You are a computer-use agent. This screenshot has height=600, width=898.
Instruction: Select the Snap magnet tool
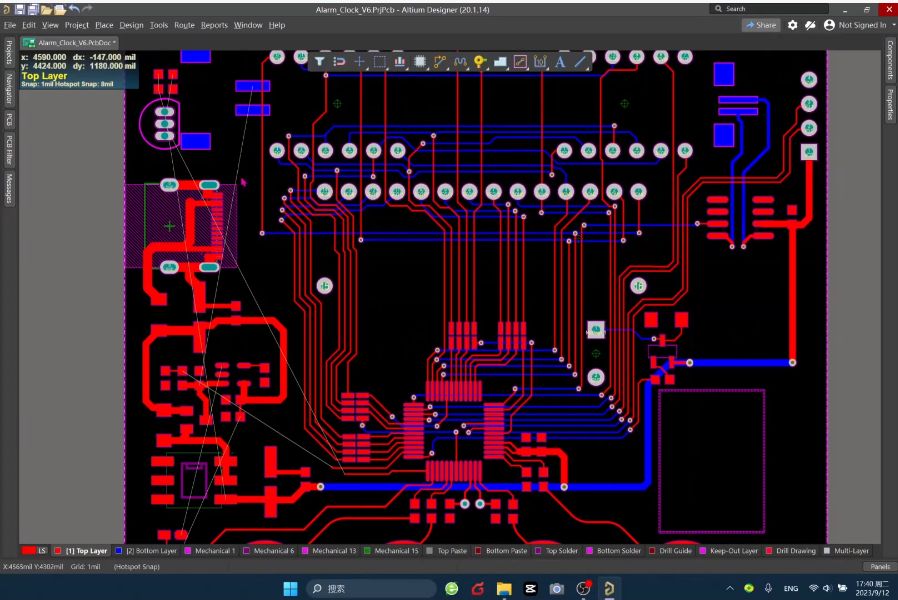339,61
